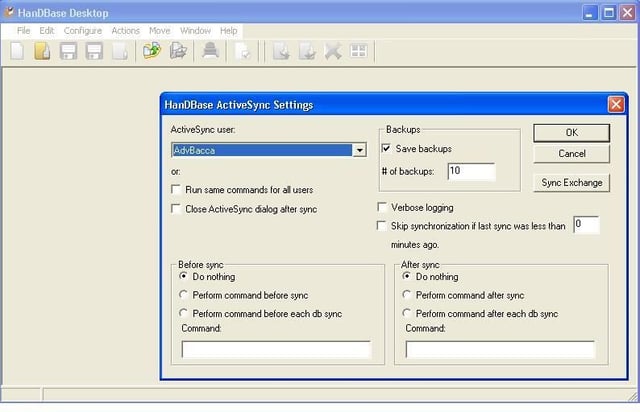Check Close ActiveSync dialog after sync
Image resolution: width=640 pixels, height=412 pixels.
coord(176,209)
